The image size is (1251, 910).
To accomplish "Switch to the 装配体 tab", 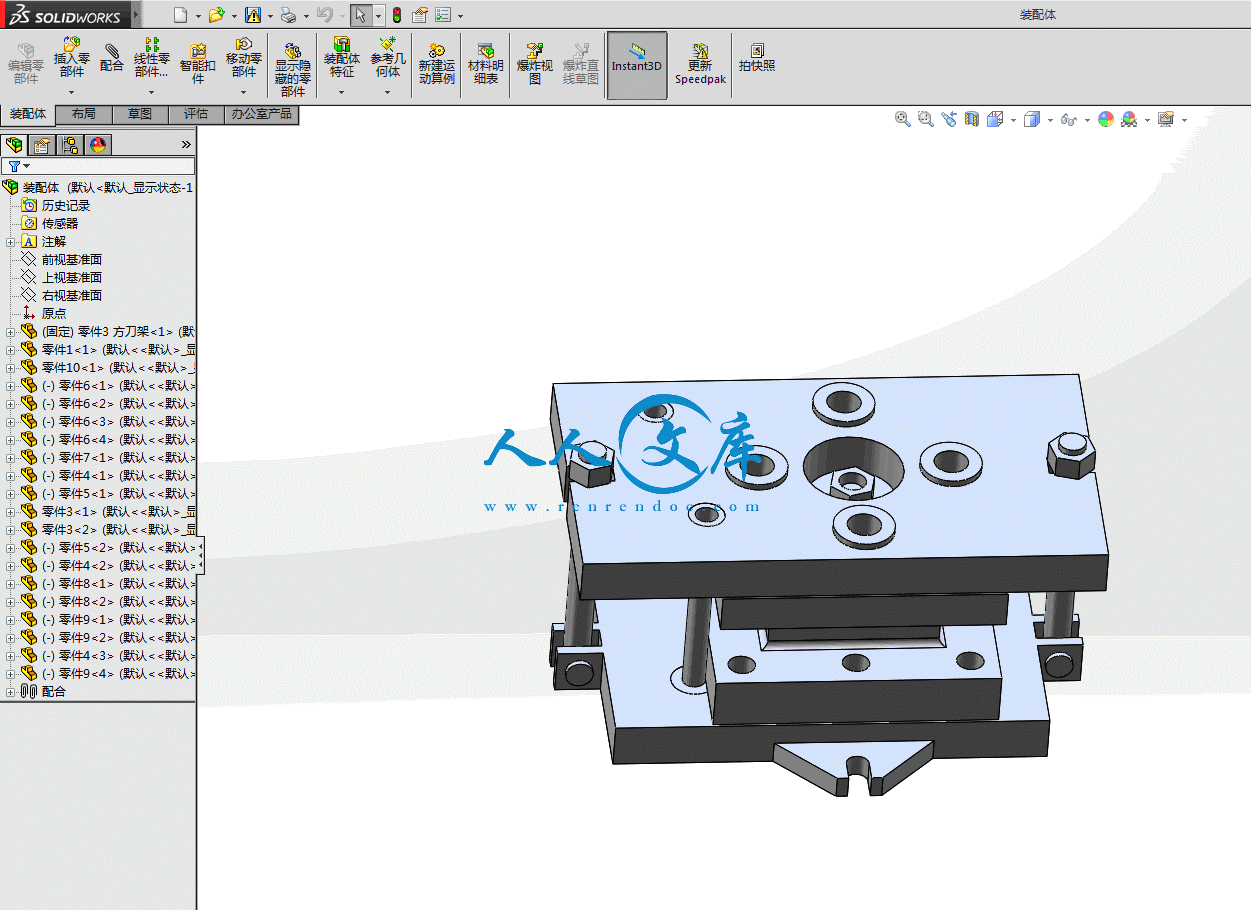I will point(28,114).
